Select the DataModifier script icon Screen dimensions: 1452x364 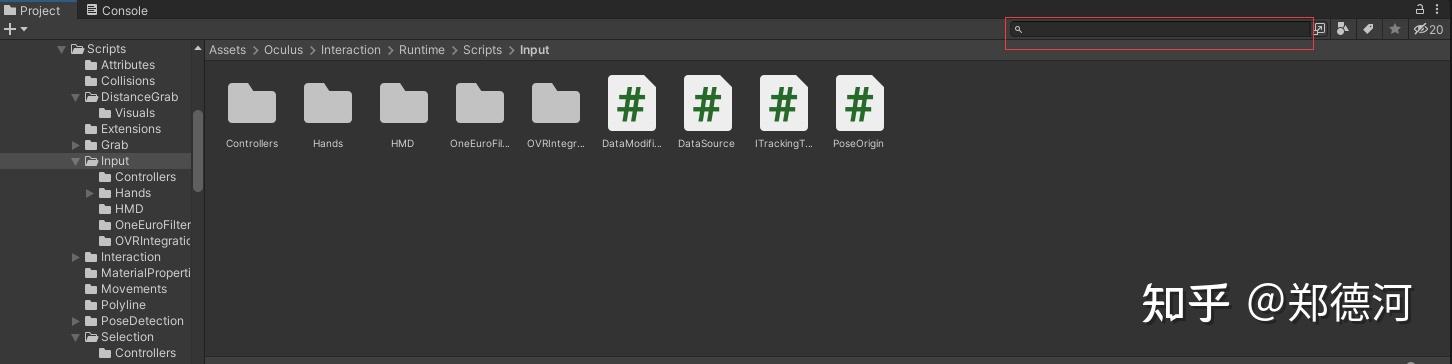click(631, 103)
